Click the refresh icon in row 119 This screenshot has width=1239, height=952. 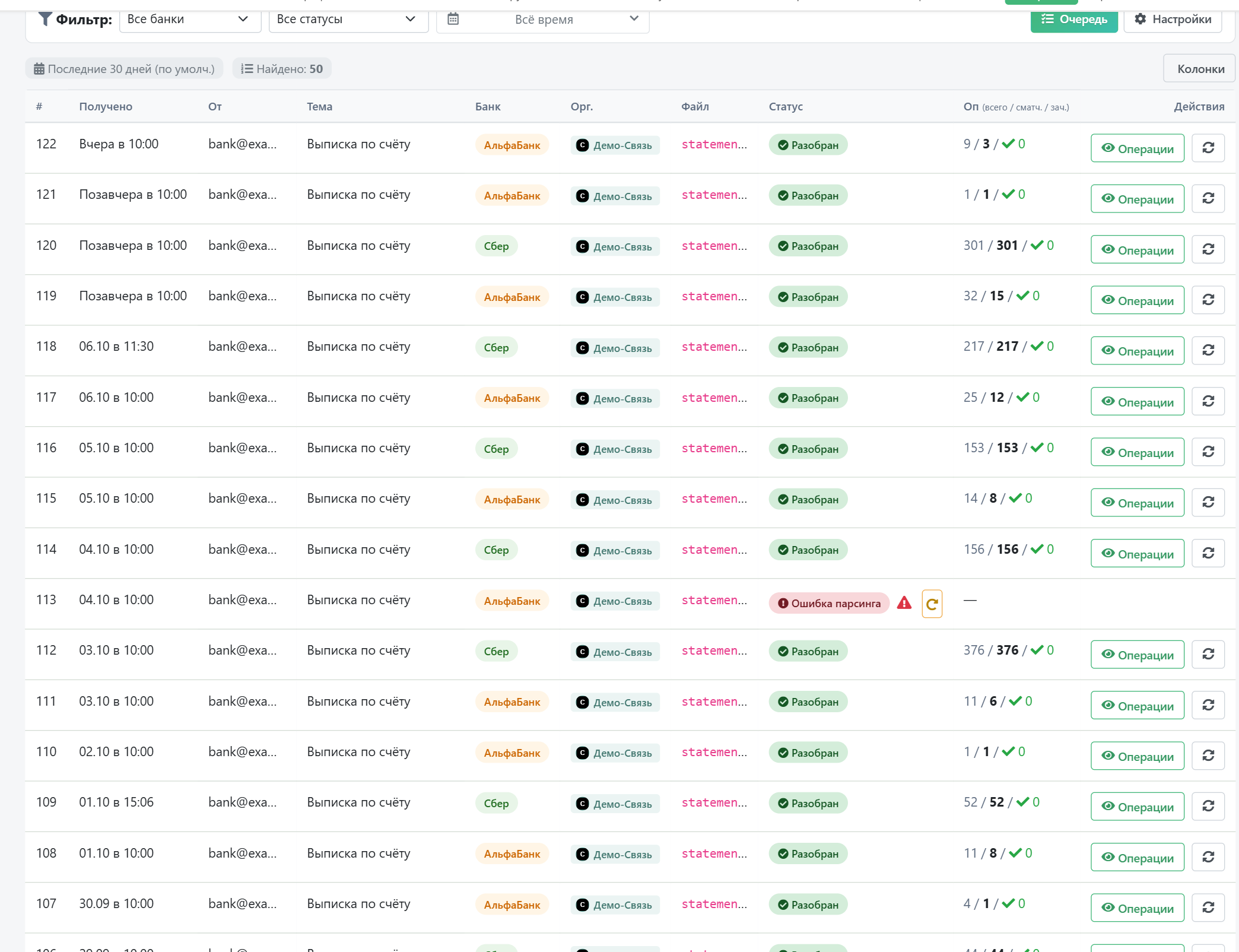[1208, 300]
